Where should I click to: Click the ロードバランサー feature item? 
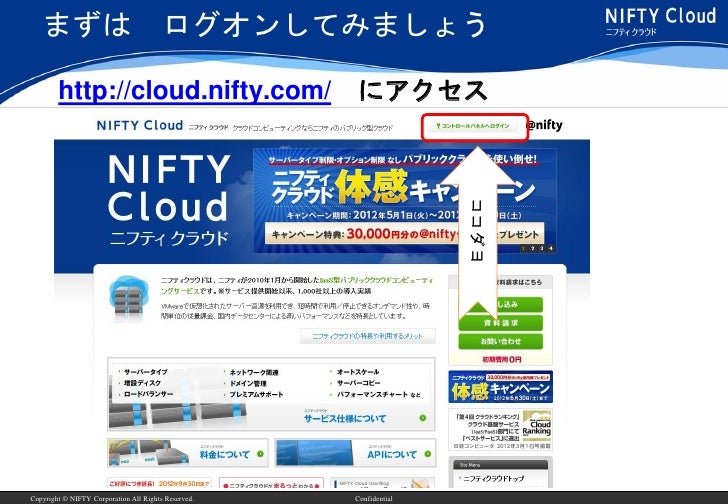coord(148,394)
